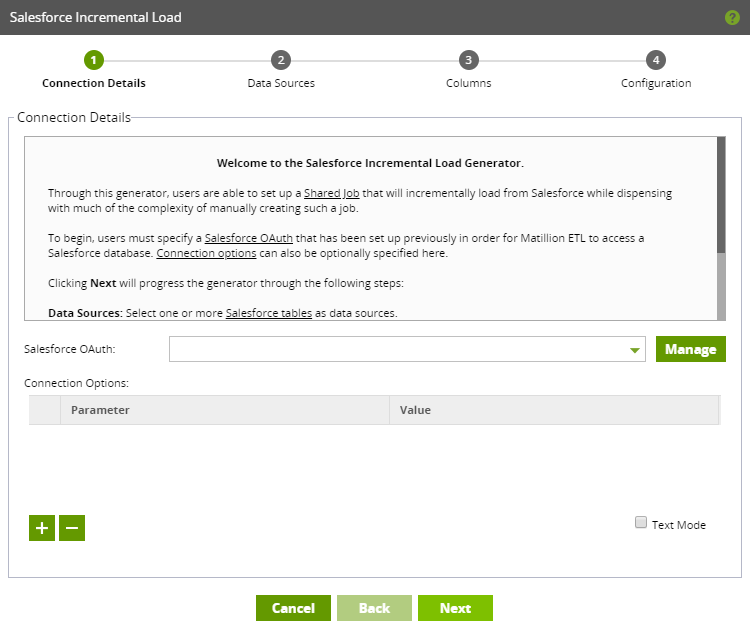
Task: Click the Value column header
Action: (554, 410)
